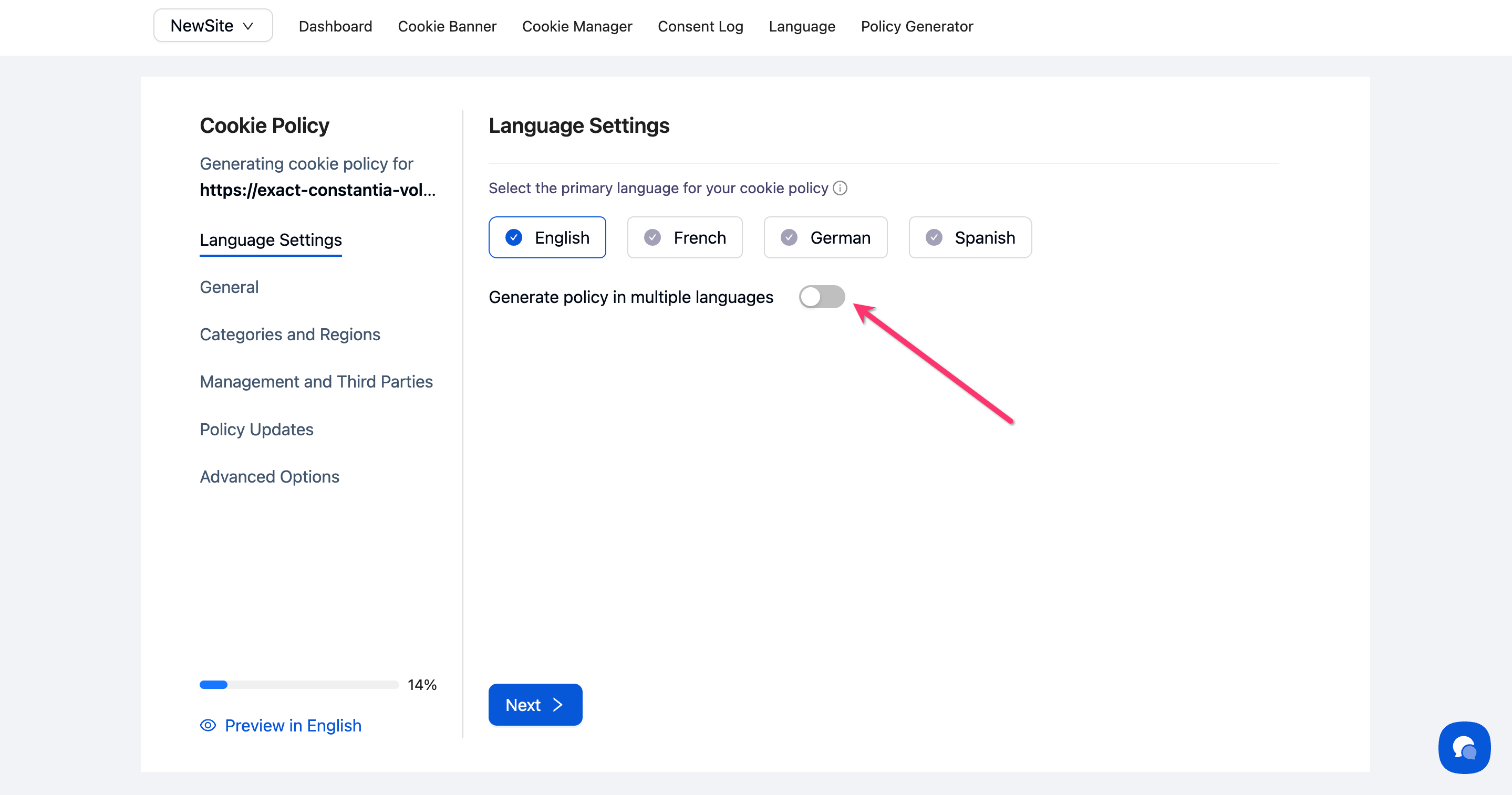
Task: Click the 14% progress bar
Action: coord(299,685)
